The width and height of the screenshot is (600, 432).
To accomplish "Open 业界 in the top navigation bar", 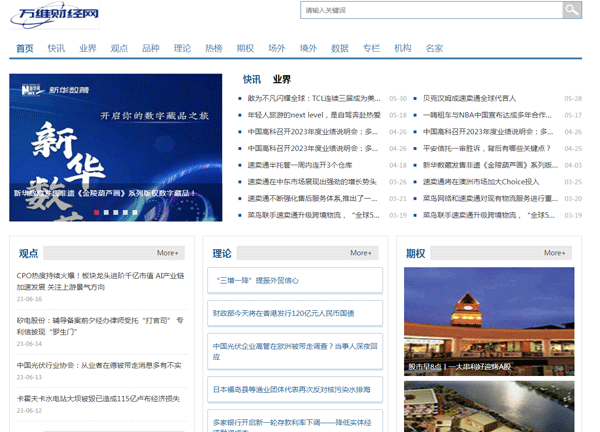I will tap(88, 48).
